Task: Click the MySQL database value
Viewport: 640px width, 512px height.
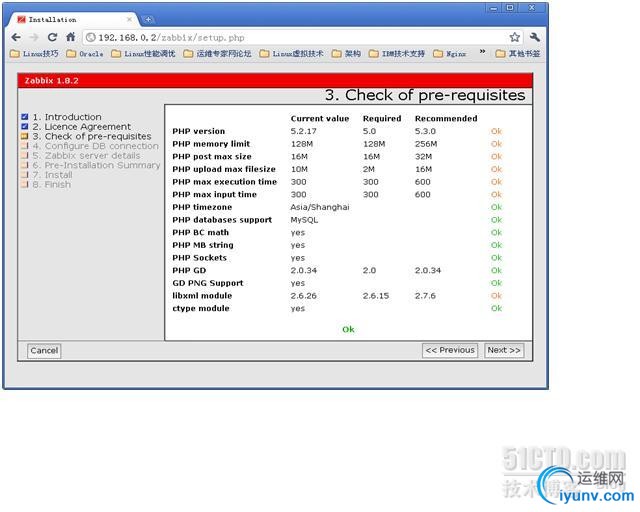Action: [x=304, y=220]
